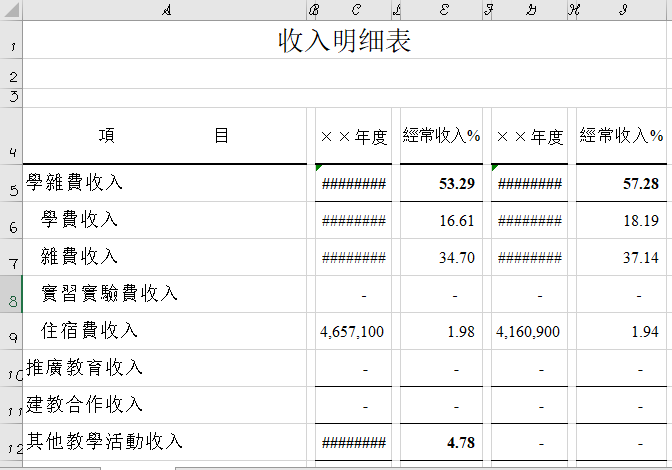Image resolution: width=672 pixels, height=470 pixels.
Task: Click the bold 4.78 cell
Action: [441, 442]
